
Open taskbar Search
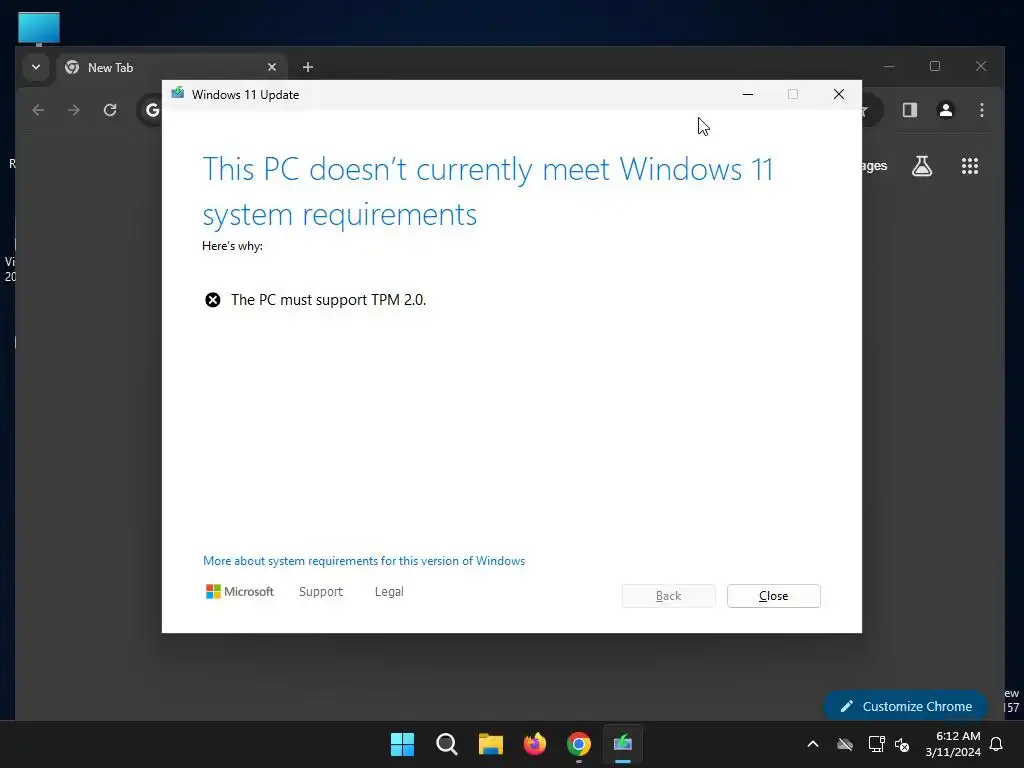click(447, 744)
